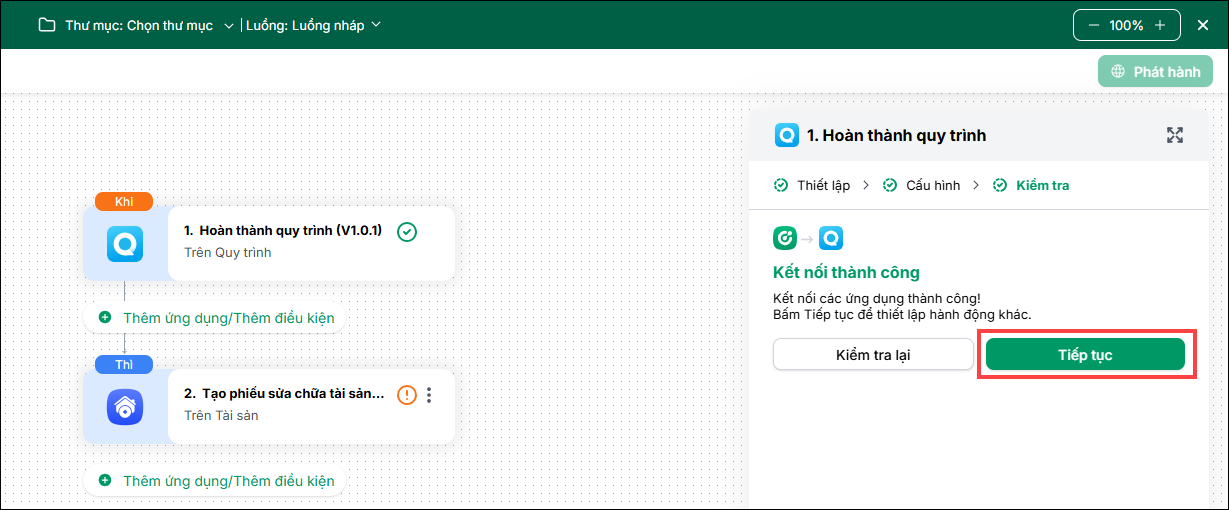Click the 1. Hoàn thành quy trình panel title

tap(897, 135)
